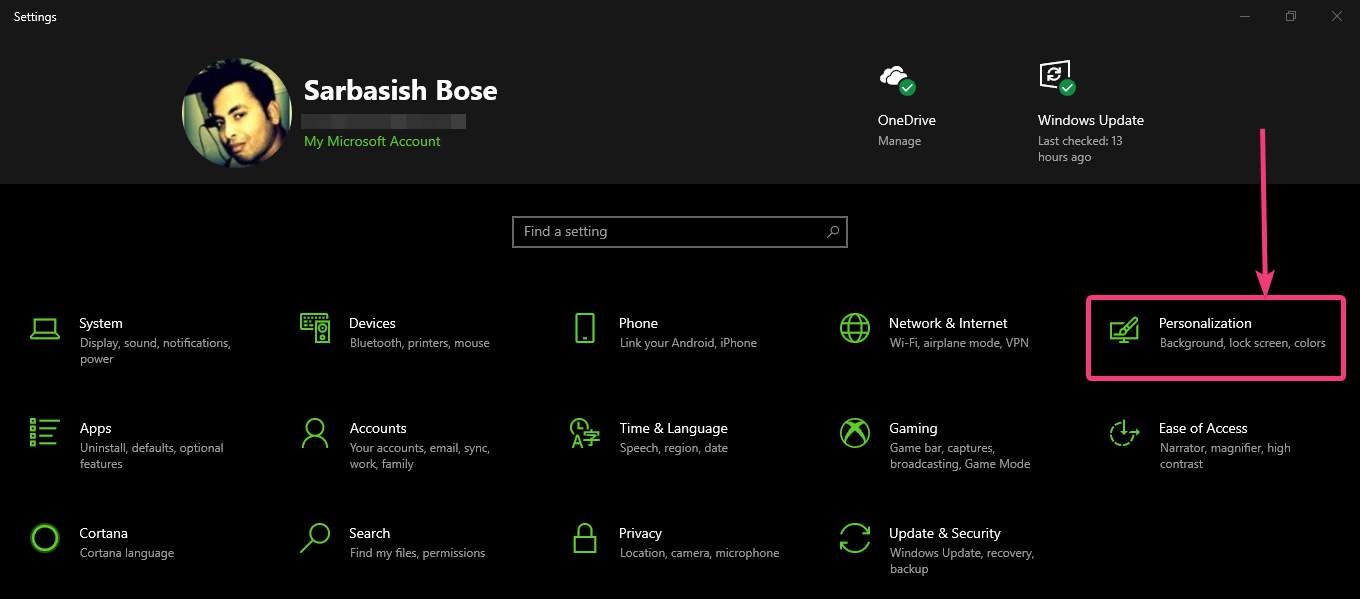Open the Cortana circle icon
The image size is (1360, 599).
pyautogui.click(x=45, y=538)
